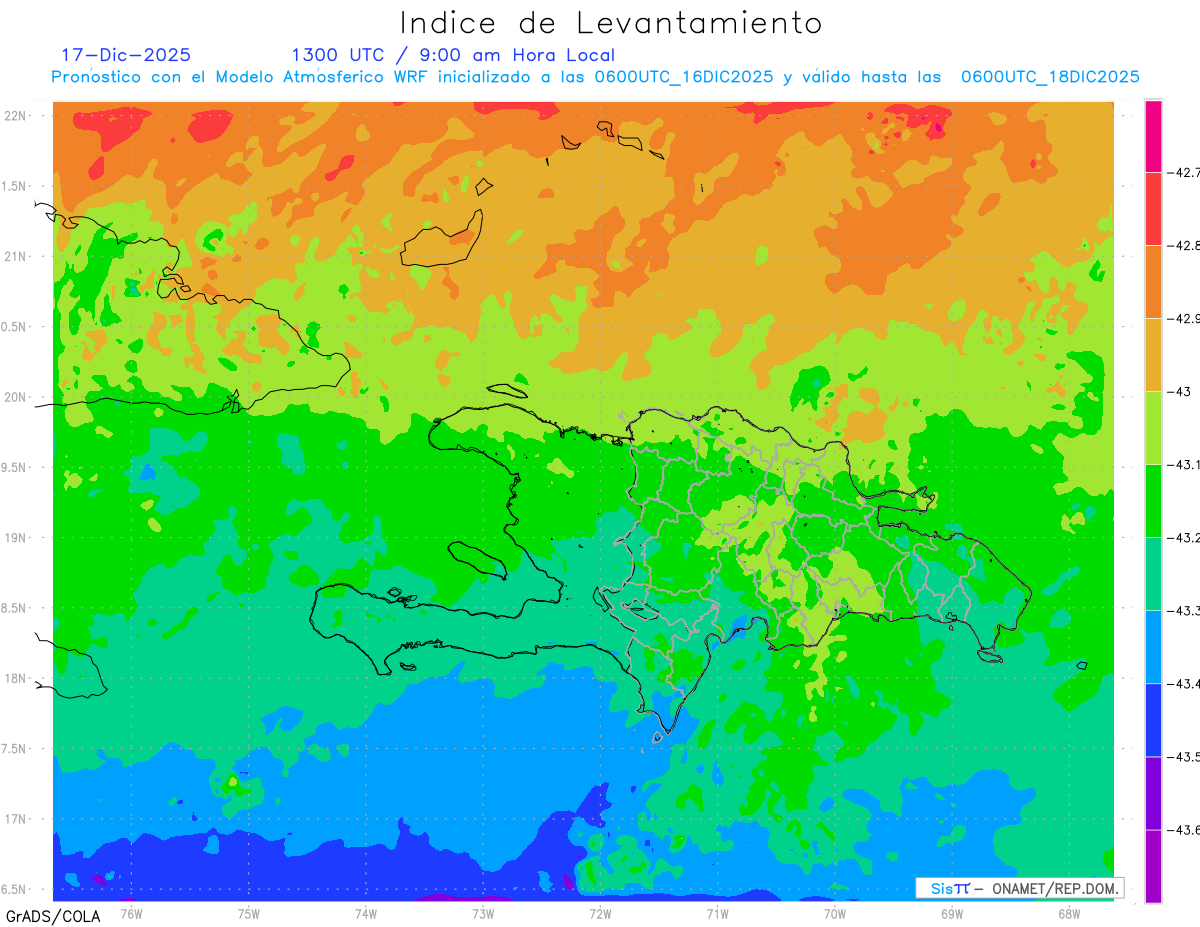The image size is (1200, 927).
Task: Pick the green swatch between -43.1 and -43.2
Action: tap(1153, 500)
